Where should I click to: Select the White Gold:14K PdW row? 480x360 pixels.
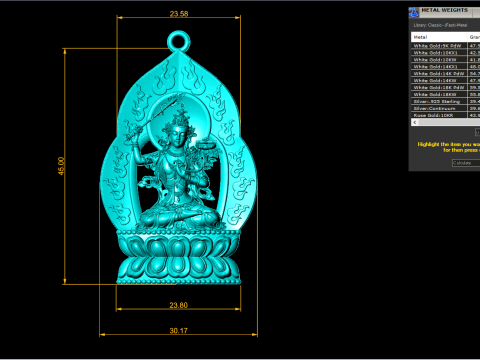tap(445, 74)
